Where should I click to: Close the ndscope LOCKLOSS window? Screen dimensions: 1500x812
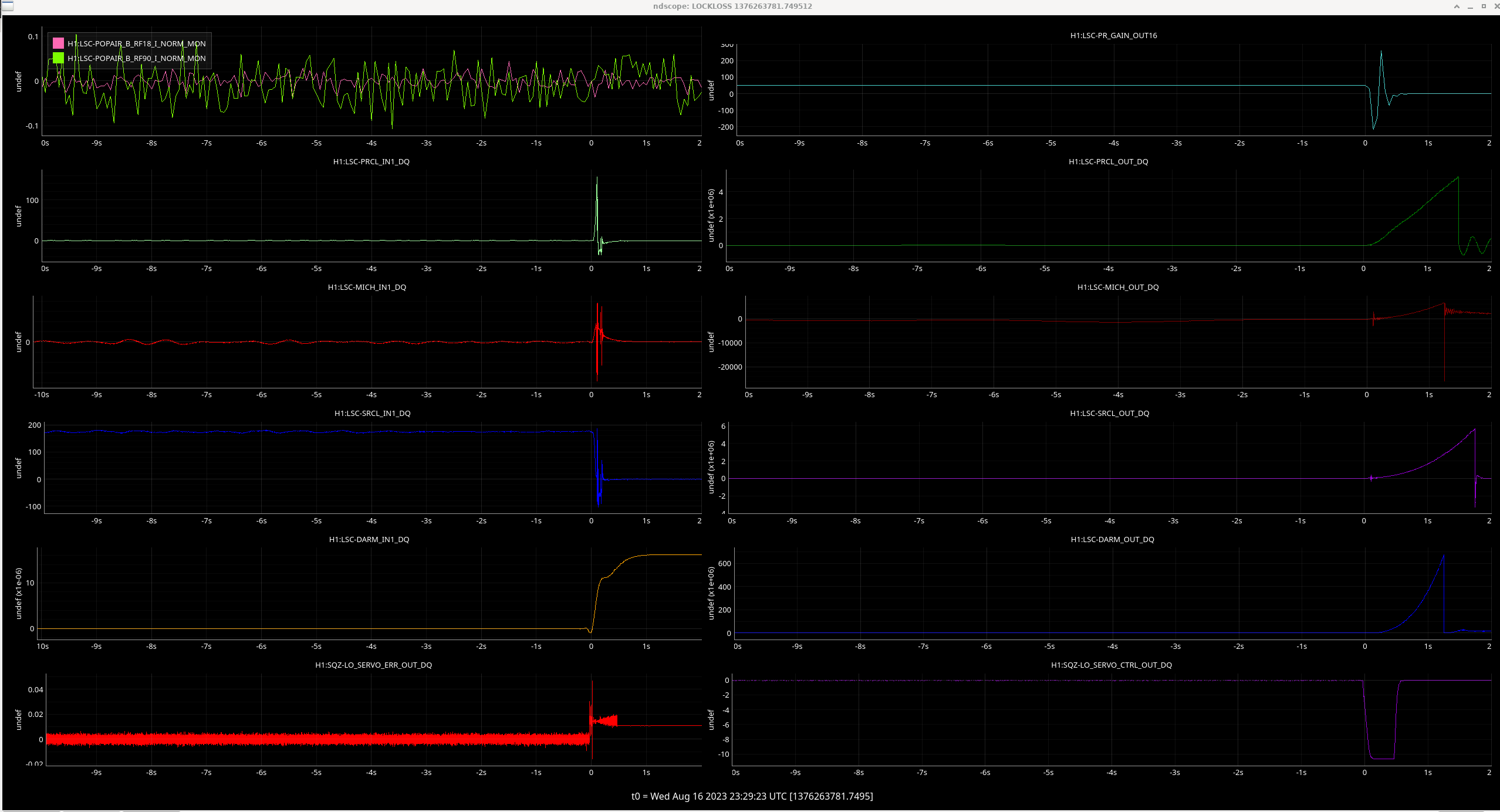tap(1496, 6)
